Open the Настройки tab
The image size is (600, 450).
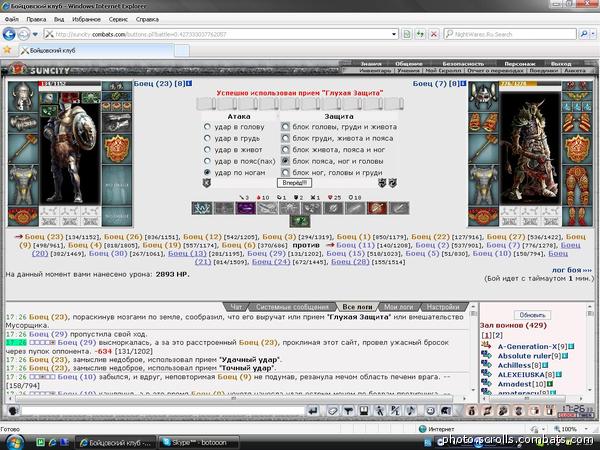(443, 307)
